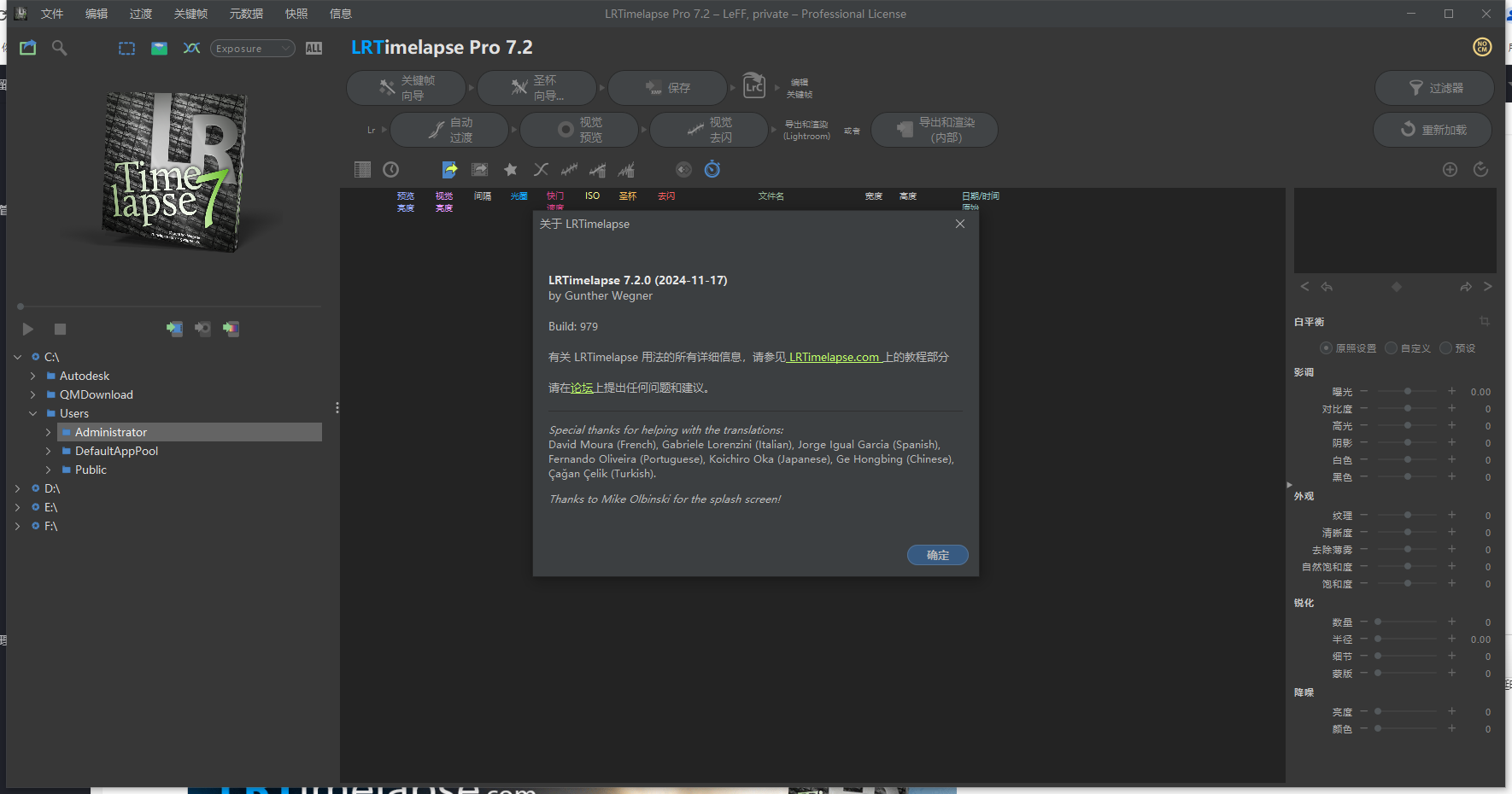Click the crop icon beside 白平衡
This screenshot has height=794, width=1512.
[1485, 321]
